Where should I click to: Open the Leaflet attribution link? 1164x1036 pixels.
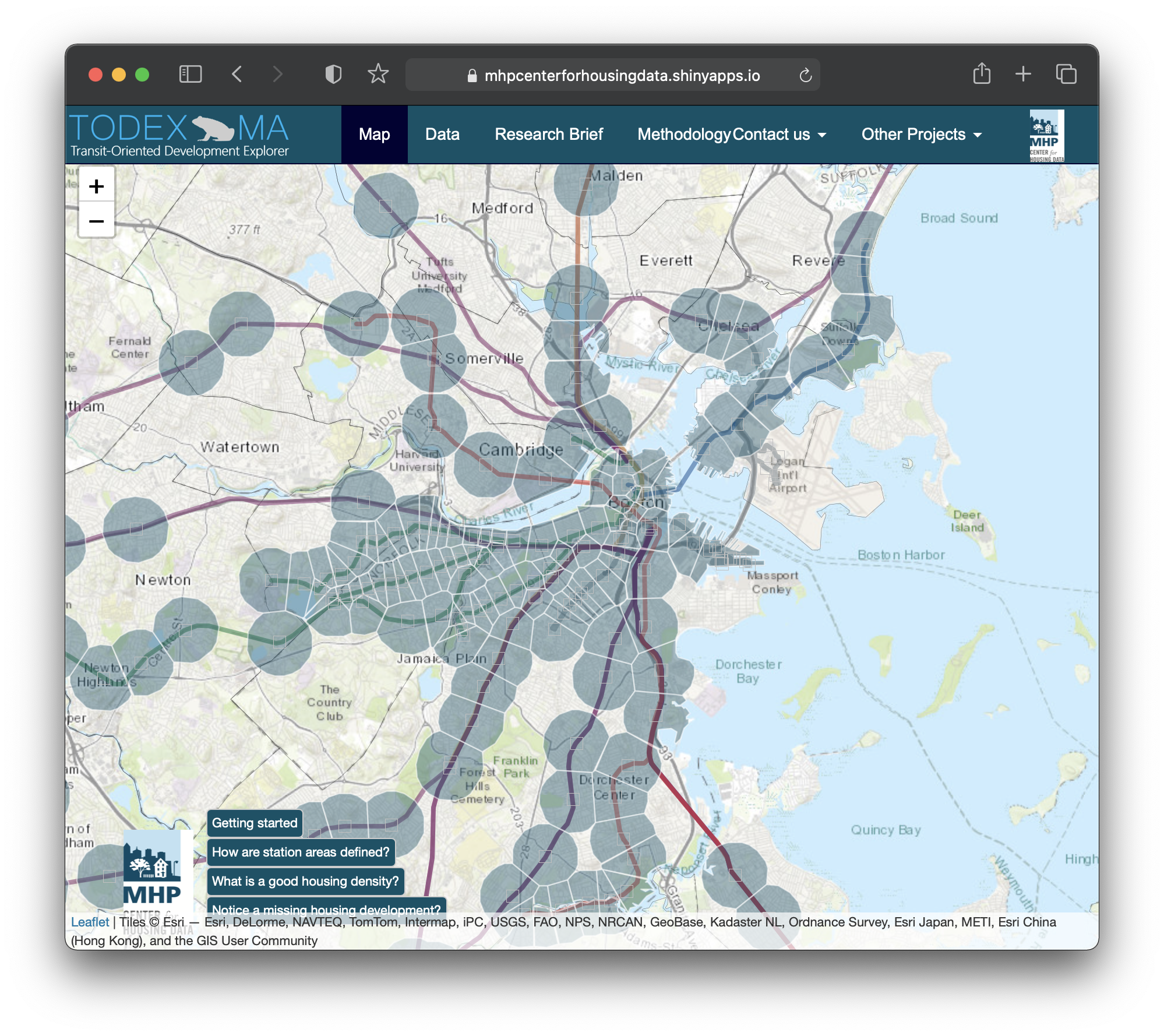90,922
